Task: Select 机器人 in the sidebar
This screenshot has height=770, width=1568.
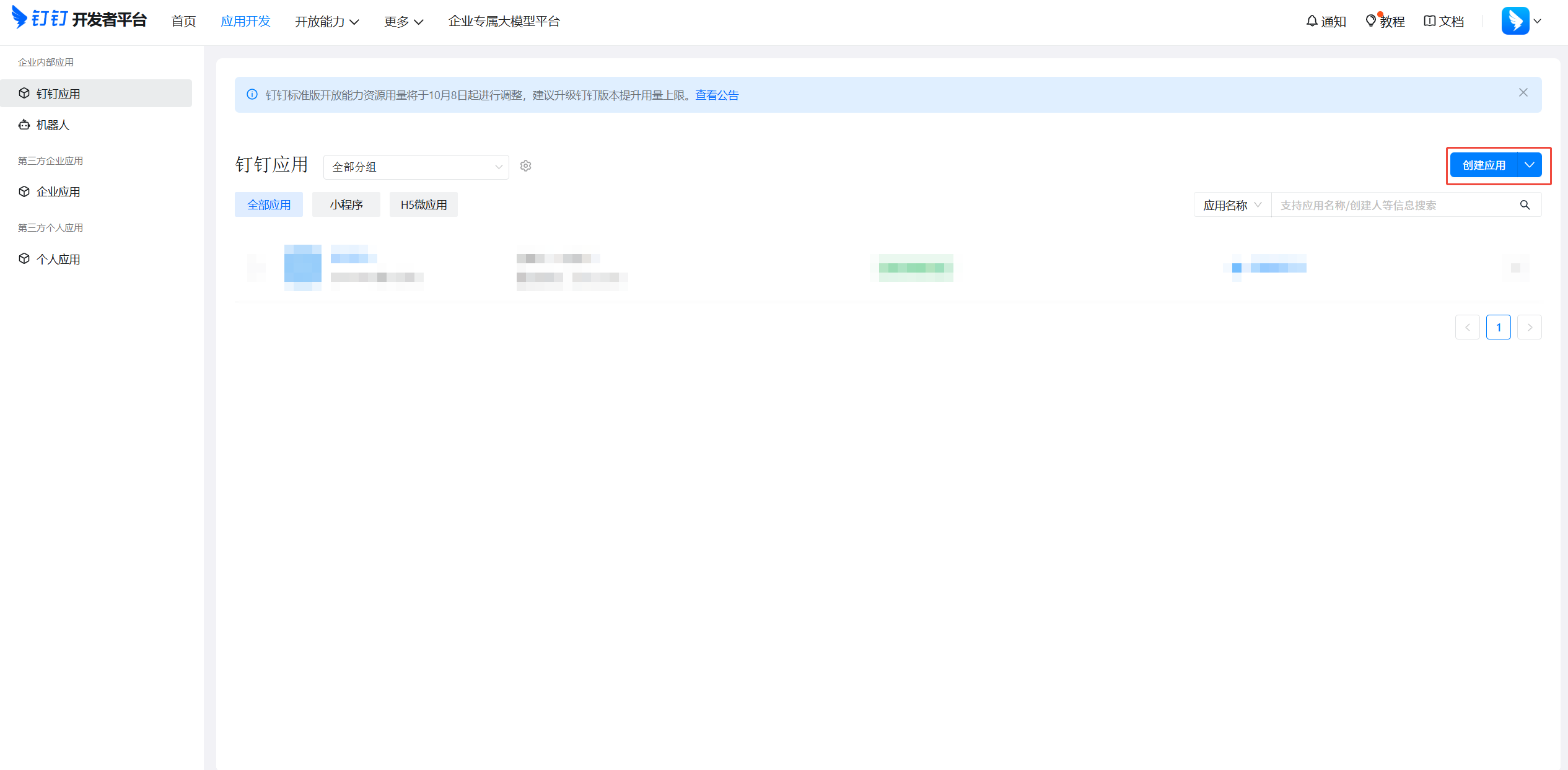Action: [x=53, y=125]
